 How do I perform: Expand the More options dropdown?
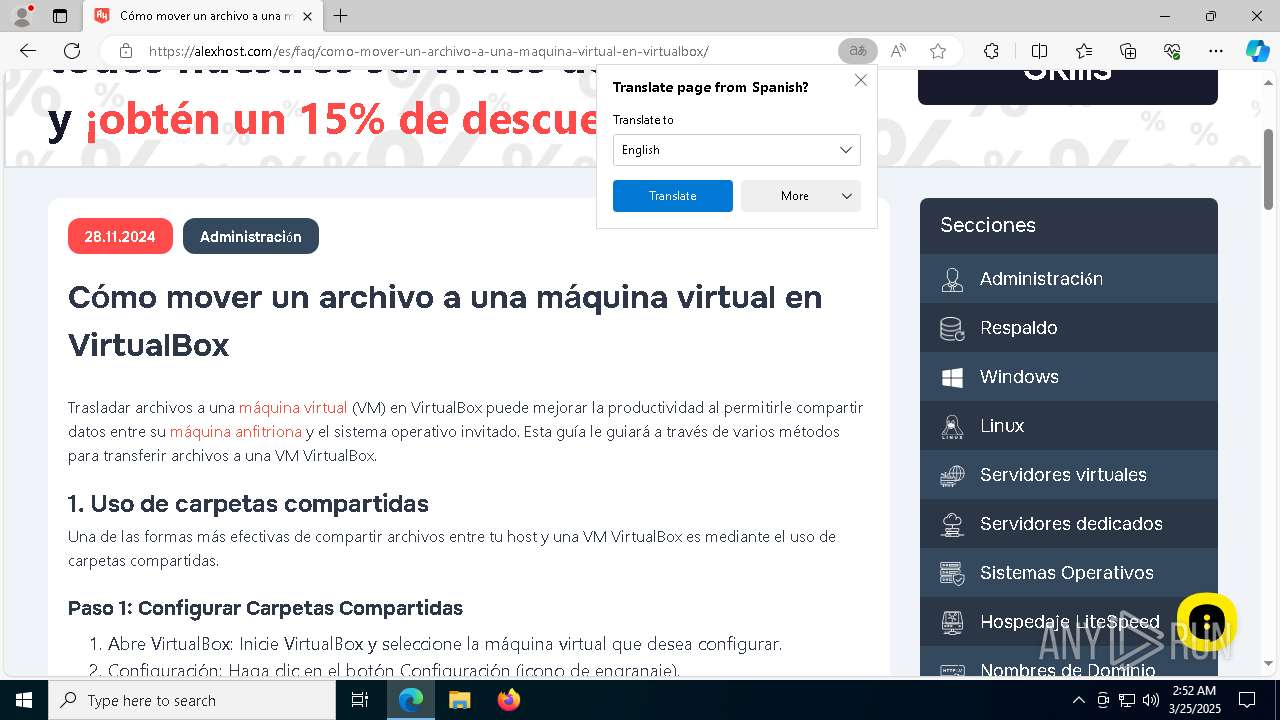point(800,196)
